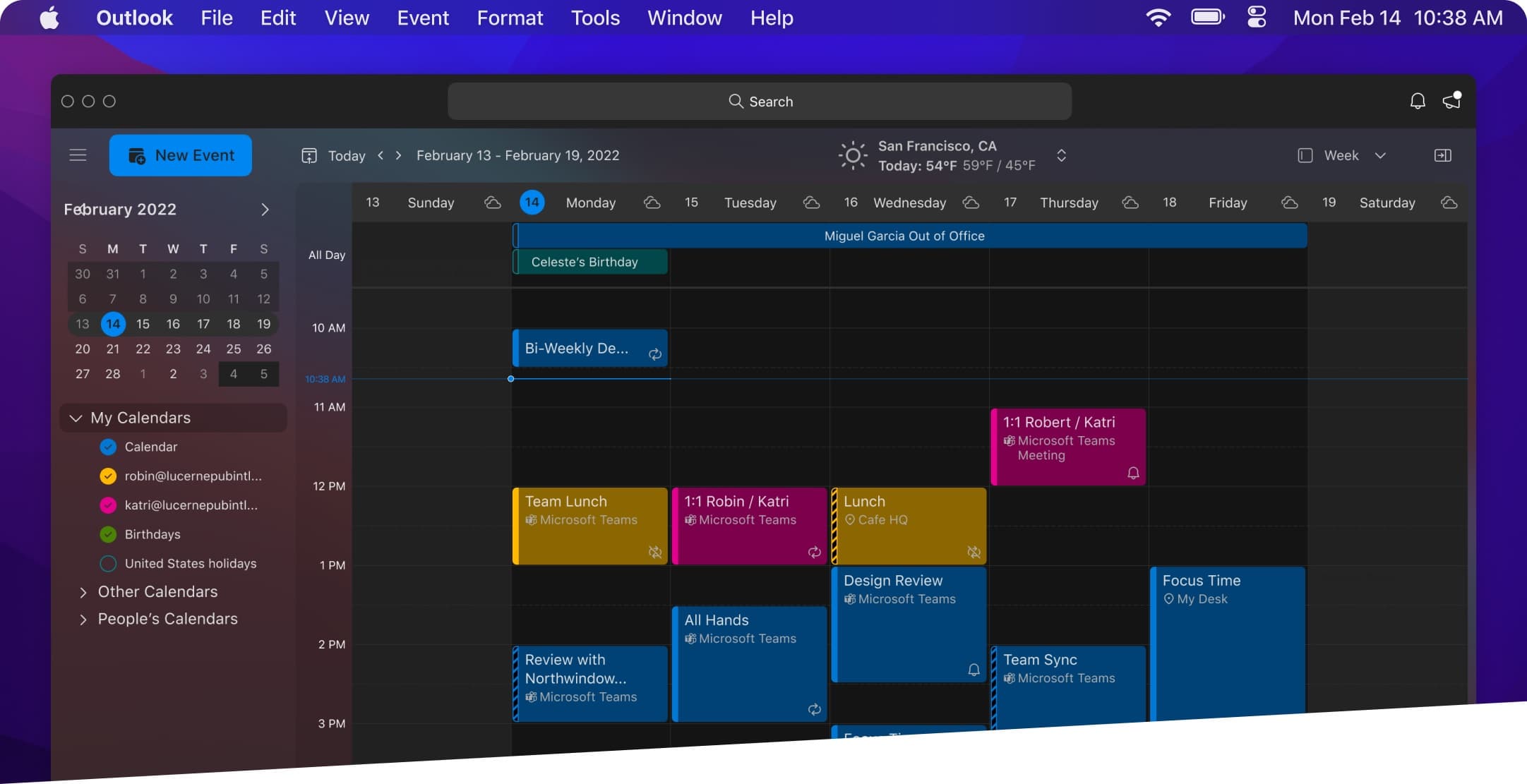Image resolution: width=1527 pixels, height=784 pixels.
Task: Select February 22 in mini calendar
Action: (x=143, y=349)
